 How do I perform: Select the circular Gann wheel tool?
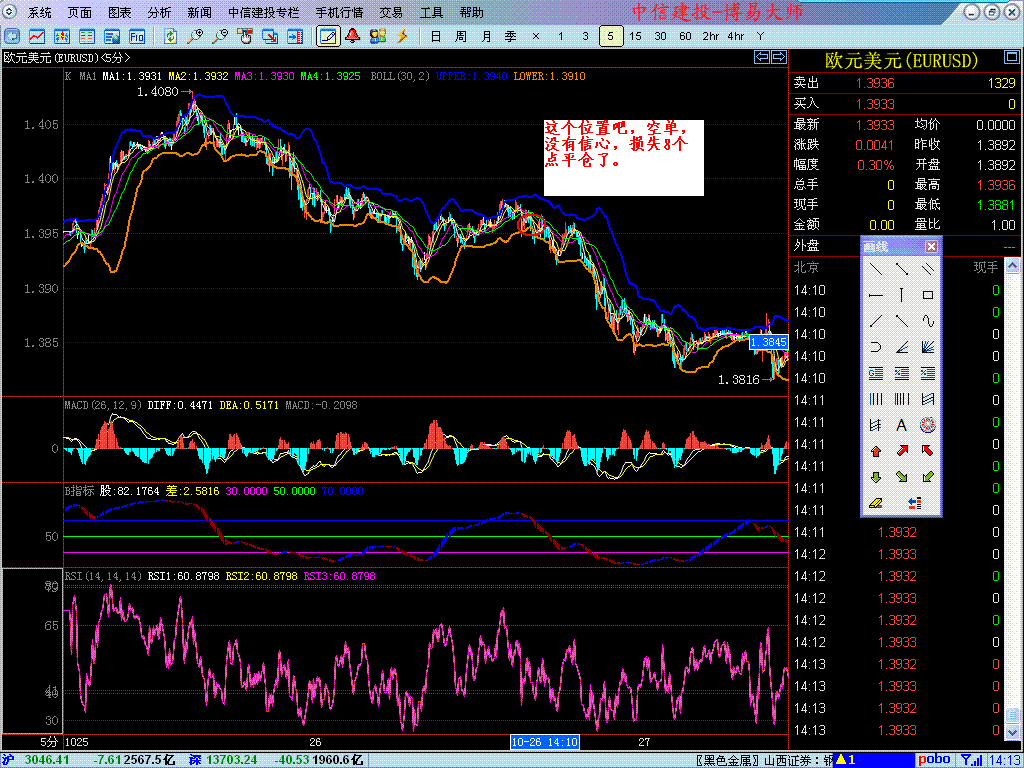[927, 425]
